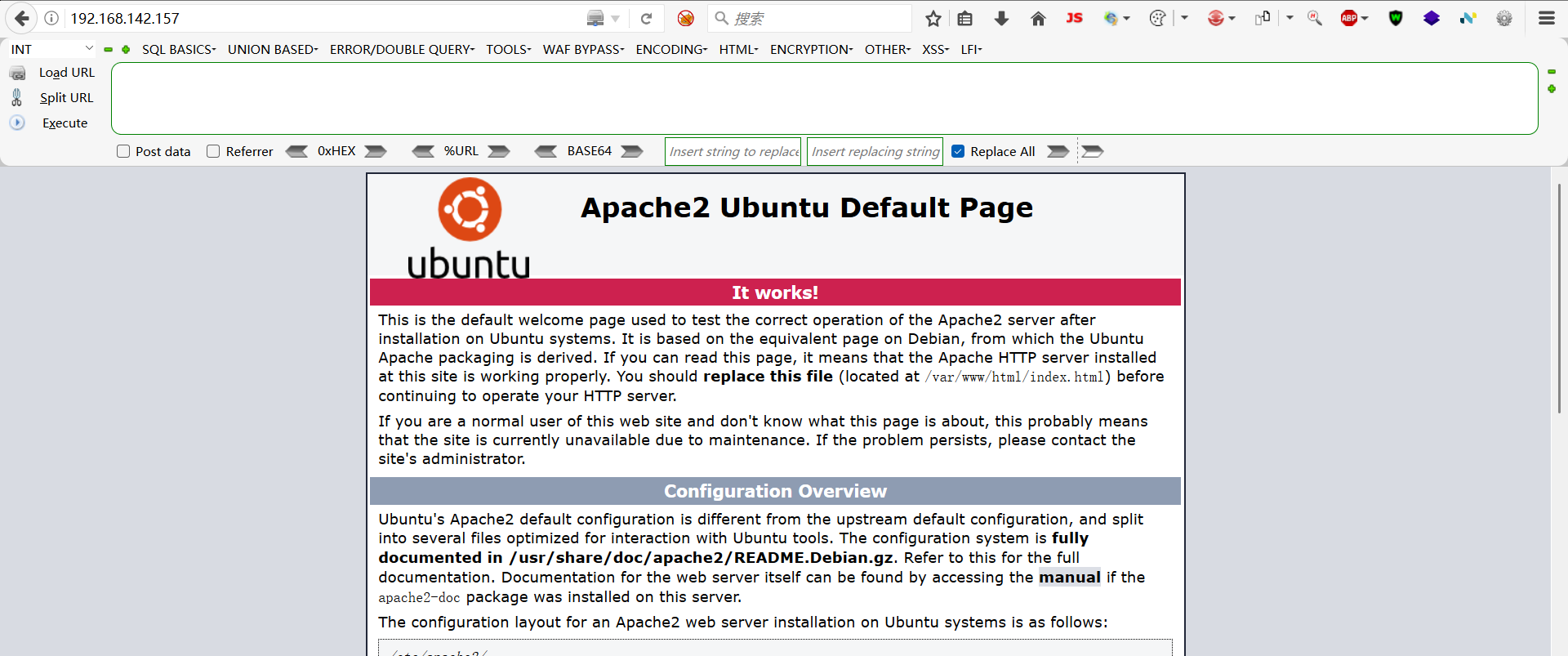Image resolution: width=1568 pixels, height=656 pixels.
Task: Open the INT type dropdown
Action: pyautogui.click(x=51, y=49)
